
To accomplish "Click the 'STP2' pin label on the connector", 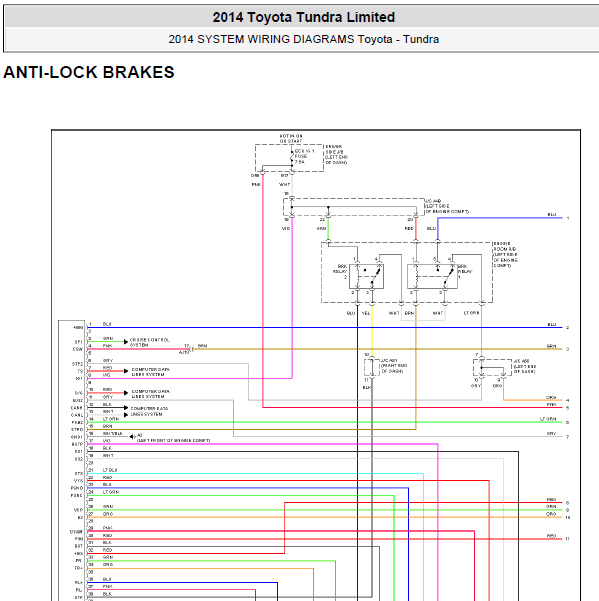I will [x=77, y=364].
